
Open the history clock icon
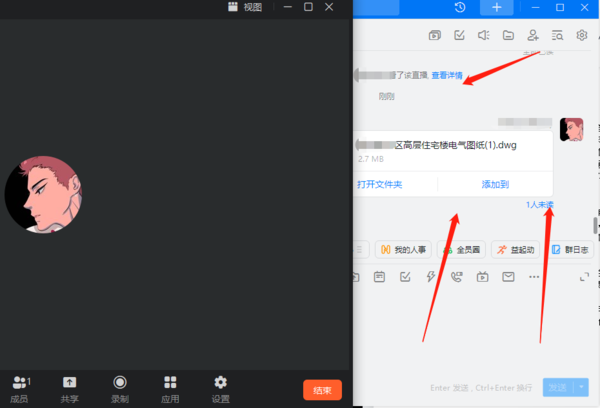point(459,8)
